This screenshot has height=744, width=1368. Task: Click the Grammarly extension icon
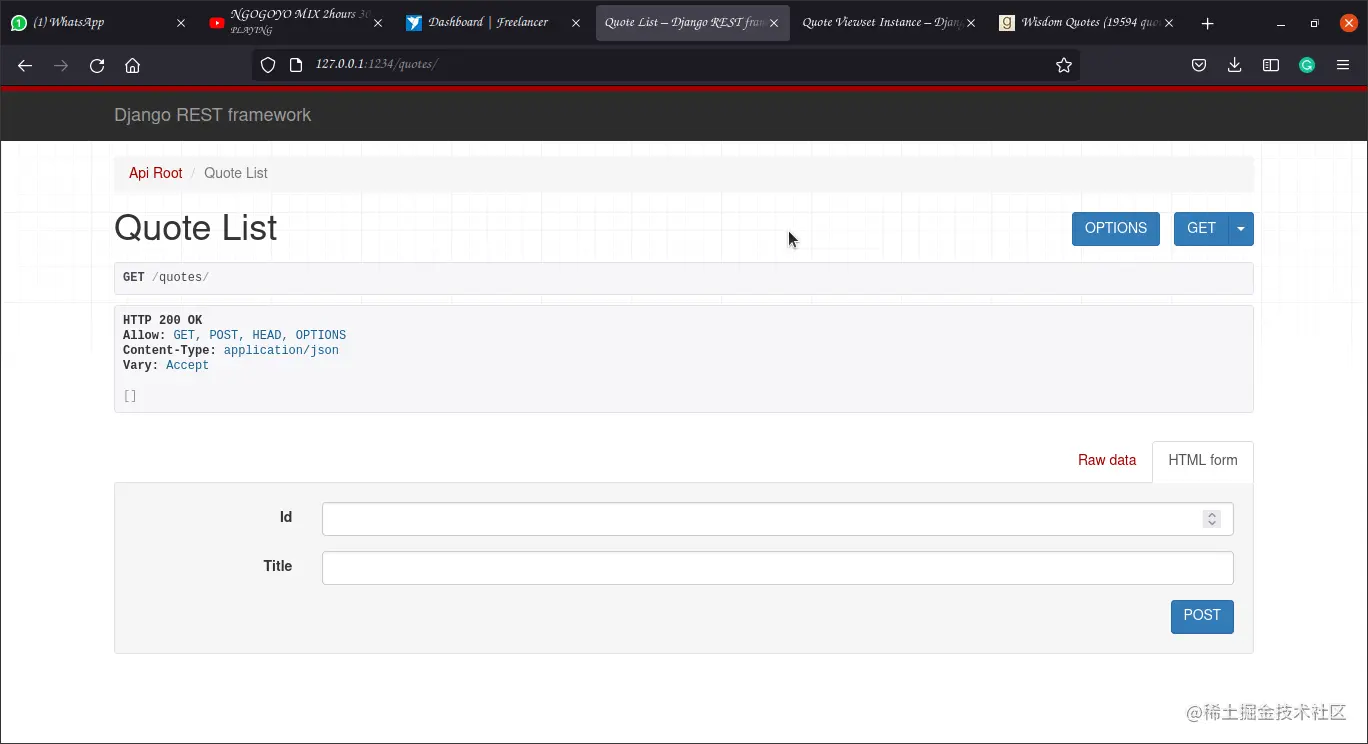click(1307, 65)
